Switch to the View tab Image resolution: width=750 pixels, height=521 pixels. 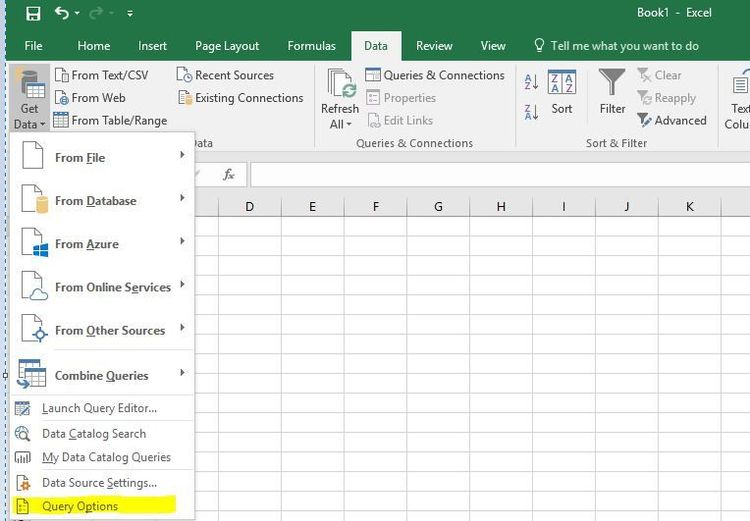coord(493,46)
